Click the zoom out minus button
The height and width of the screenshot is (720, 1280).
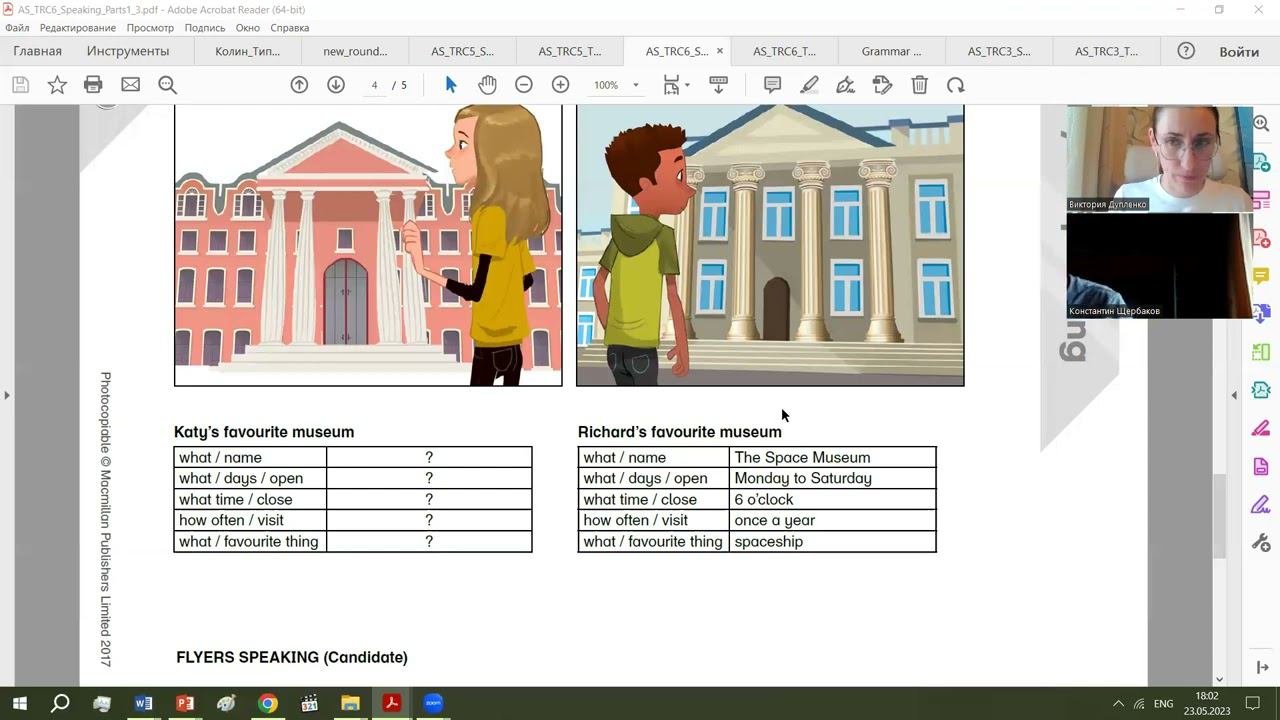(524, 85)
